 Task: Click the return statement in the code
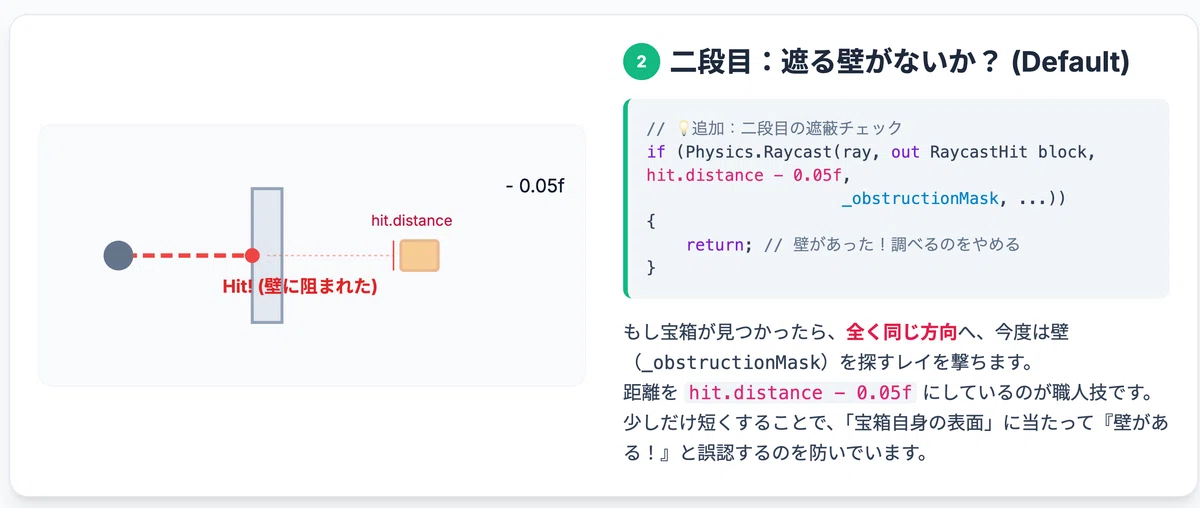tap(716, 244)
